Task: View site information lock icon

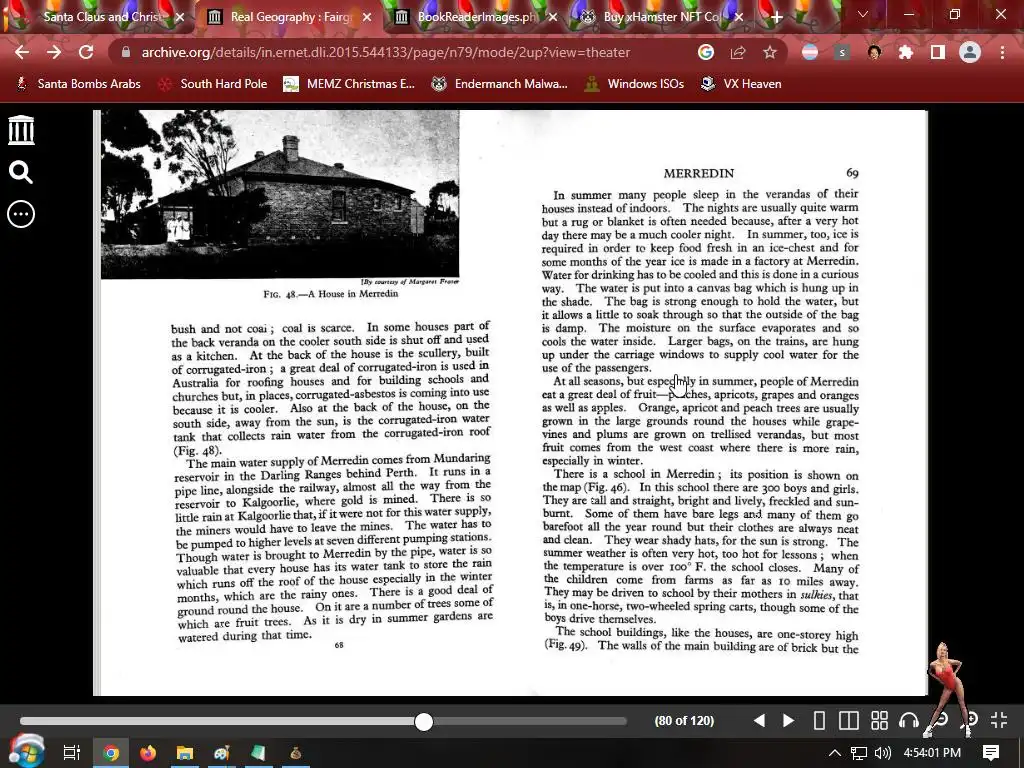Action: pos(126,52)
